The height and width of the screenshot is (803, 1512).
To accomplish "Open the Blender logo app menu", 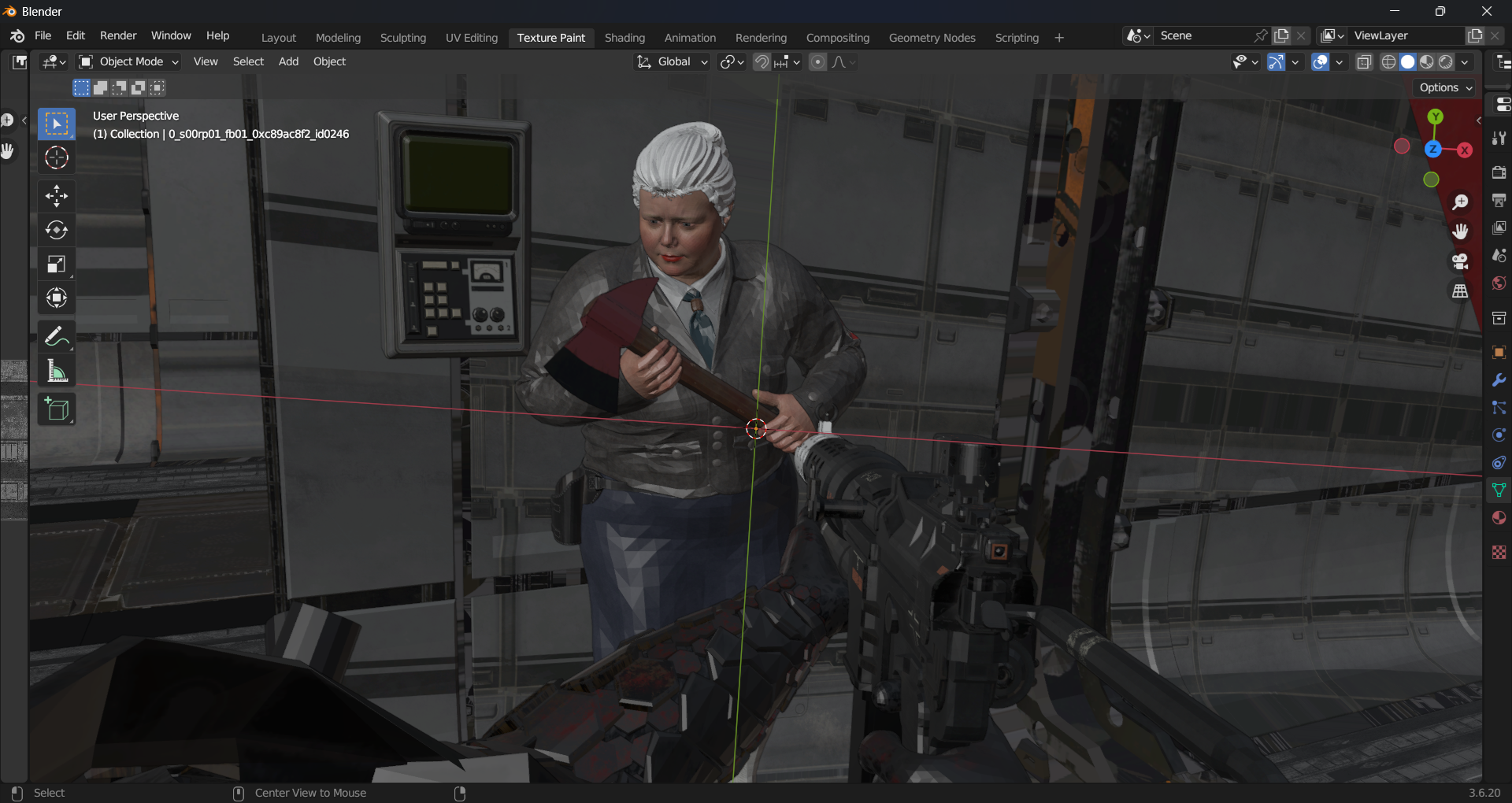I will click(17, 36).
